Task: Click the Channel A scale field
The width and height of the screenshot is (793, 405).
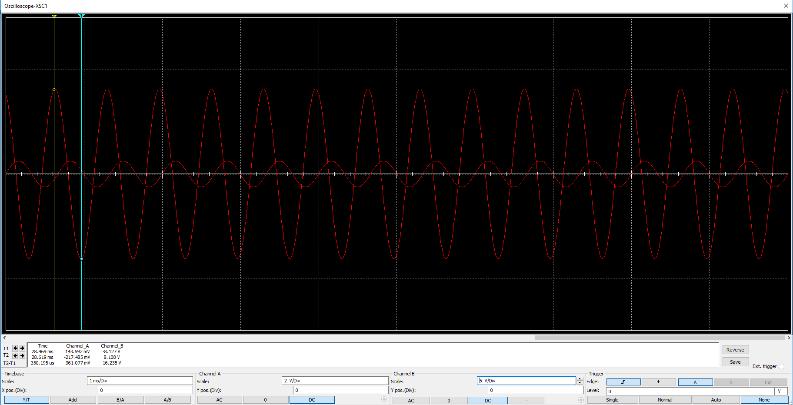Action: 335,381
